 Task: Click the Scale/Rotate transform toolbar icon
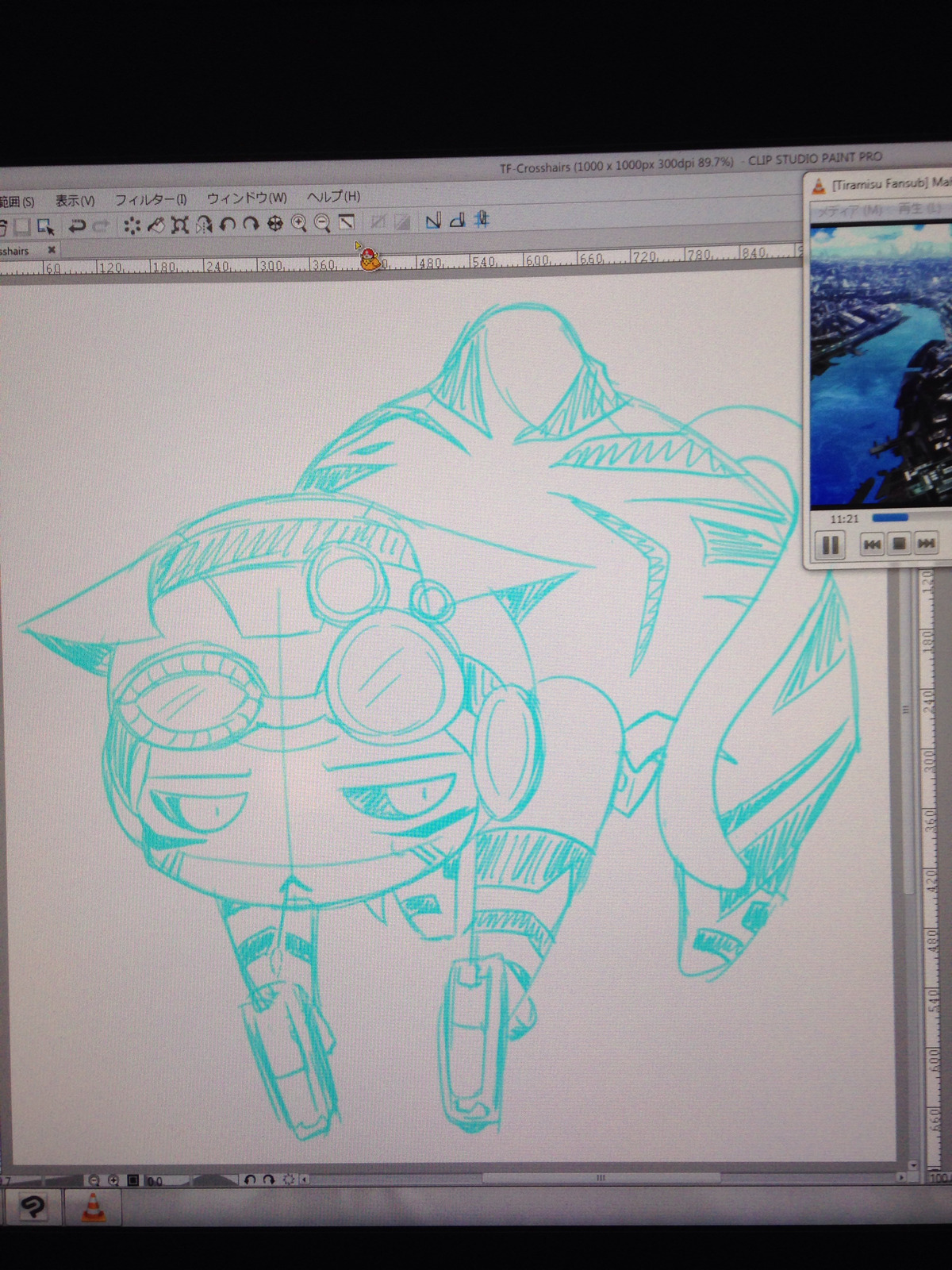179,225
